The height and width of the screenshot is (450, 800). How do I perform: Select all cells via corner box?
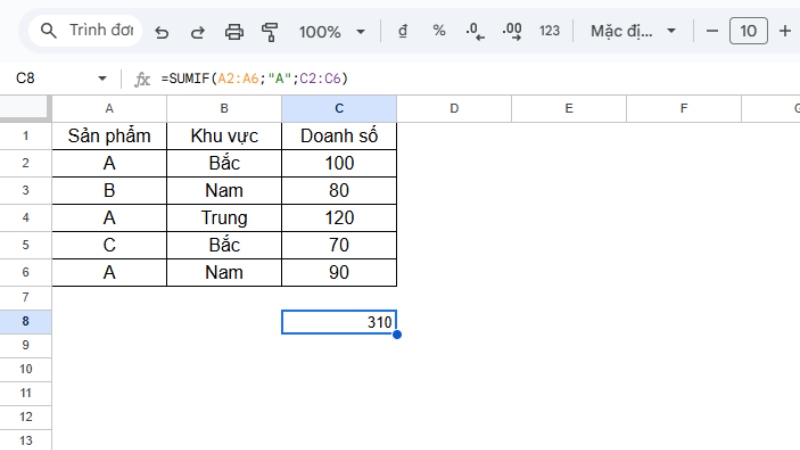click(26, 108)
